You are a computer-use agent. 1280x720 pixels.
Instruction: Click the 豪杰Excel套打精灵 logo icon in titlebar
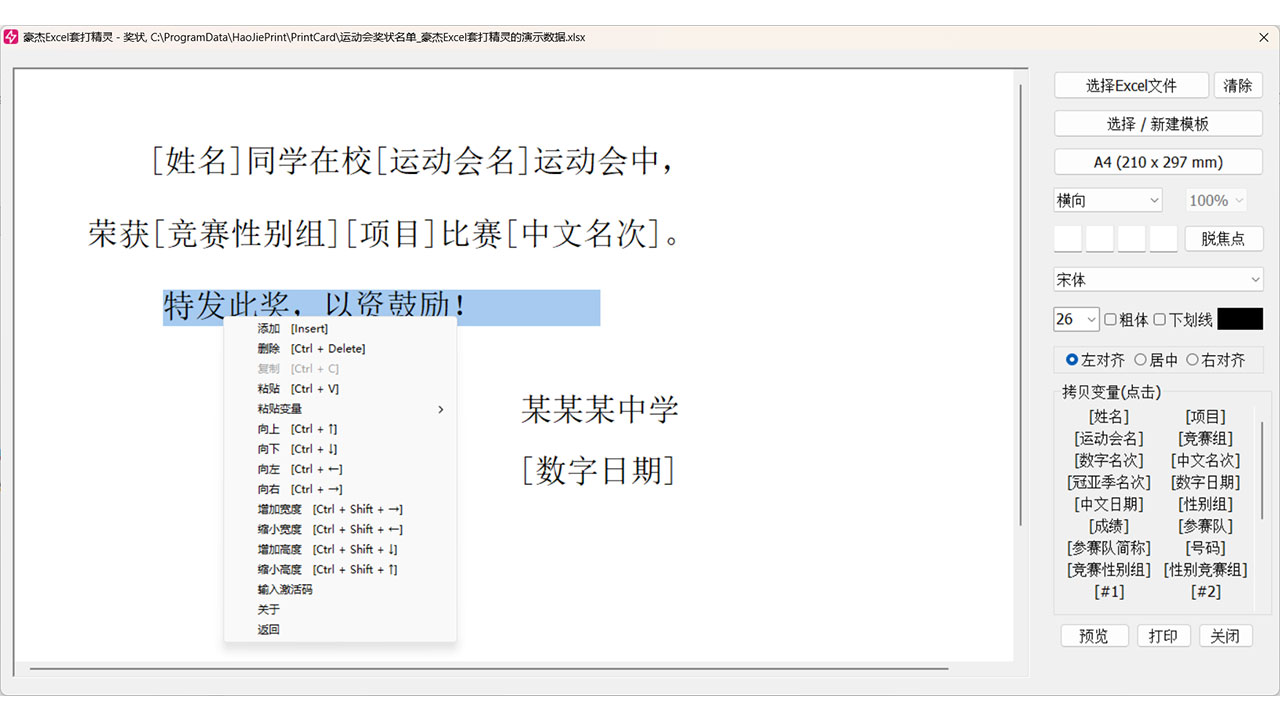coord(11,36)
